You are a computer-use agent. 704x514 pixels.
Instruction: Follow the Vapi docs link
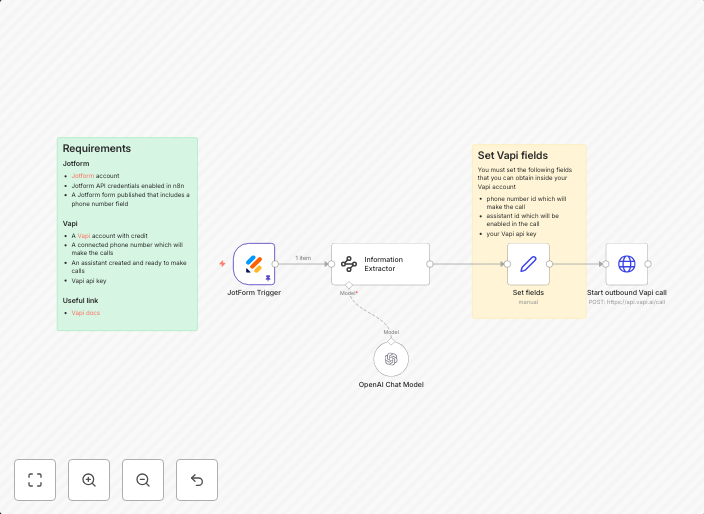click(85, 313)
